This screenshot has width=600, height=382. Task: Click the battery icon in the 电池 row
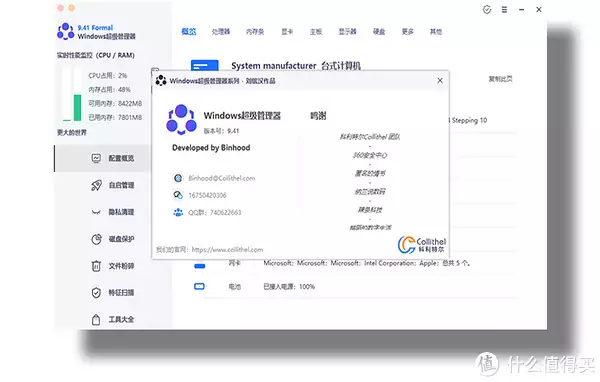(199, 286)
